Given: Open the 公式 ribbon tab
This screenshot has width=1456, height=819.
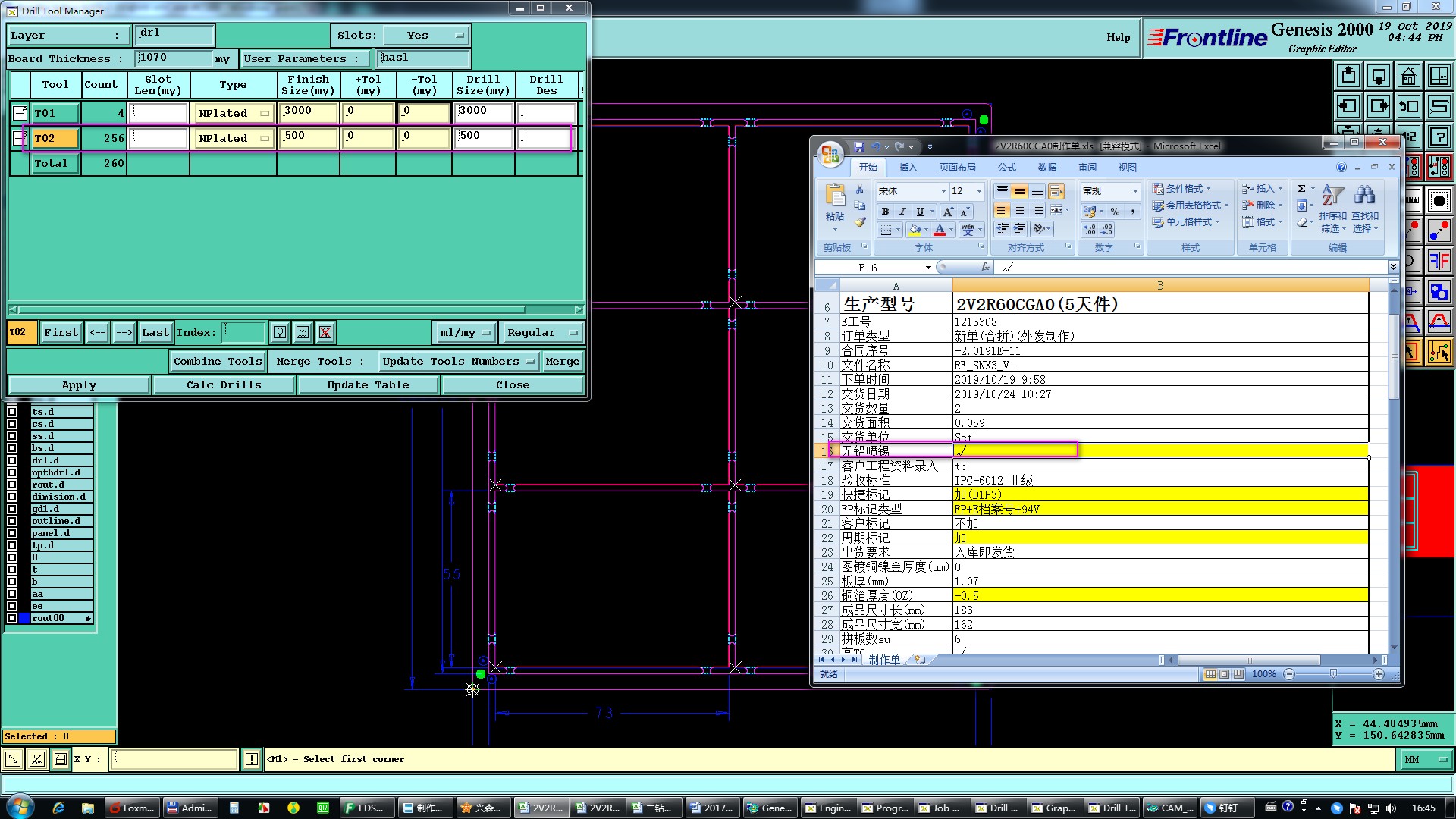Looking at the screenshot, I should (1006, 168).
